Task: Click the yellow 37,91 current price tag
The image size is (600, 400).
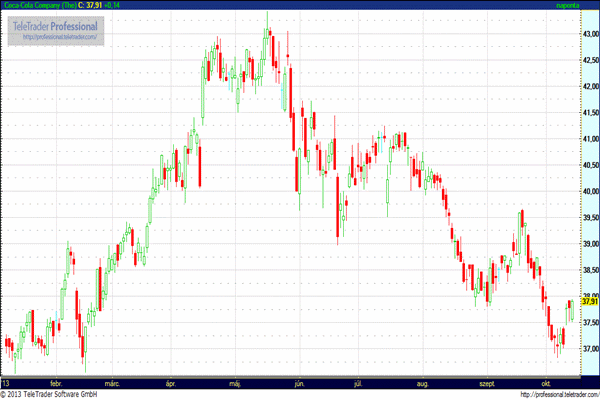Action: point(589,300)
